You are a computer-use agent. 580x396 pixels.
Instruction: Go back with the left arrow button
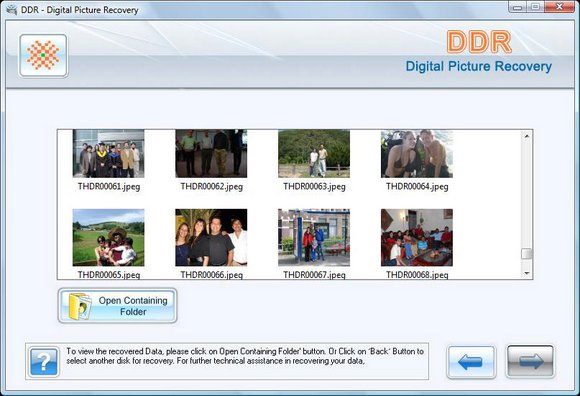pos(471,362)
